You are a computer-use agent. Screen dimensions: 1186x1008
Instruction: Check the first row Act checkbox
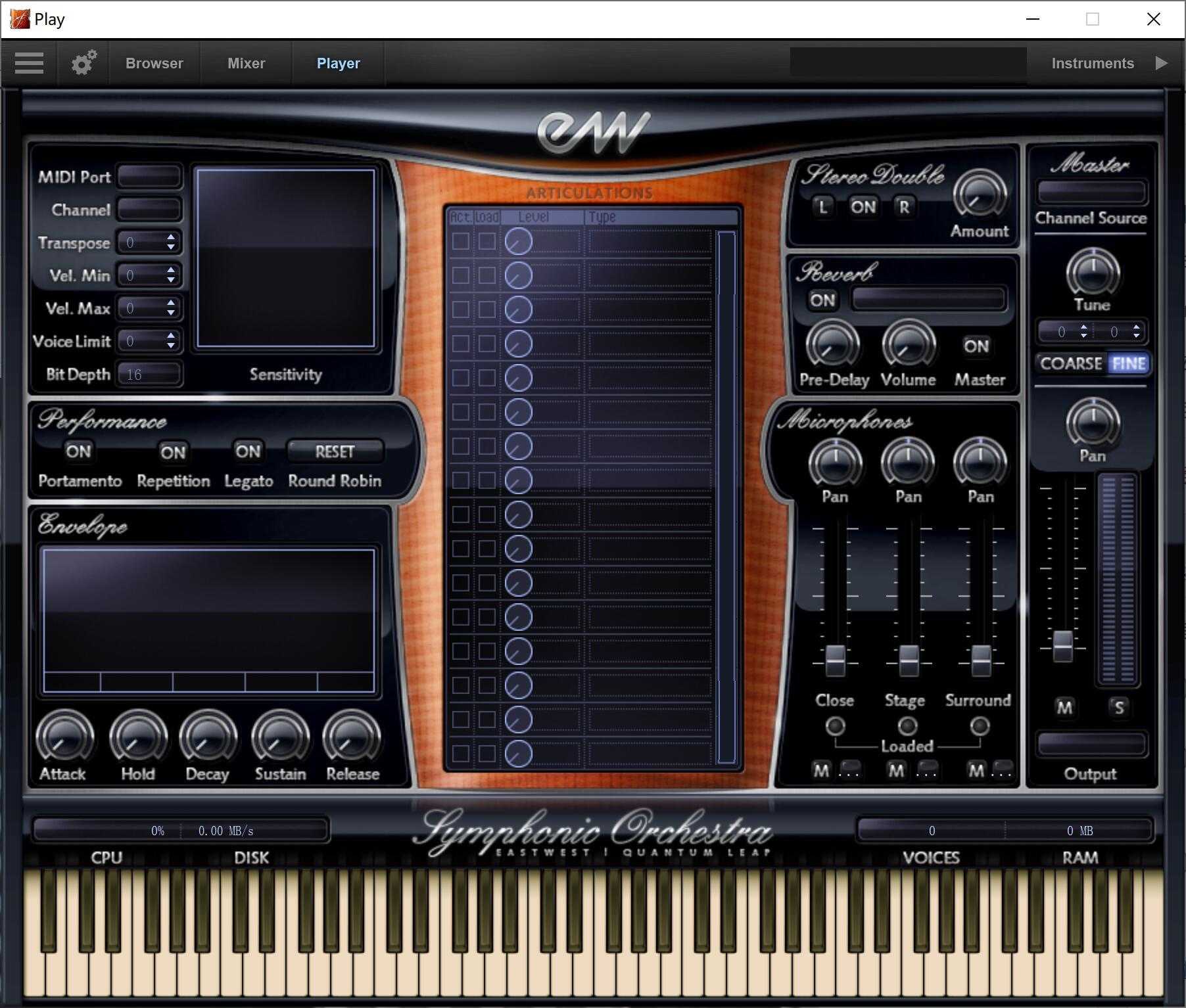tap(461, 241)
